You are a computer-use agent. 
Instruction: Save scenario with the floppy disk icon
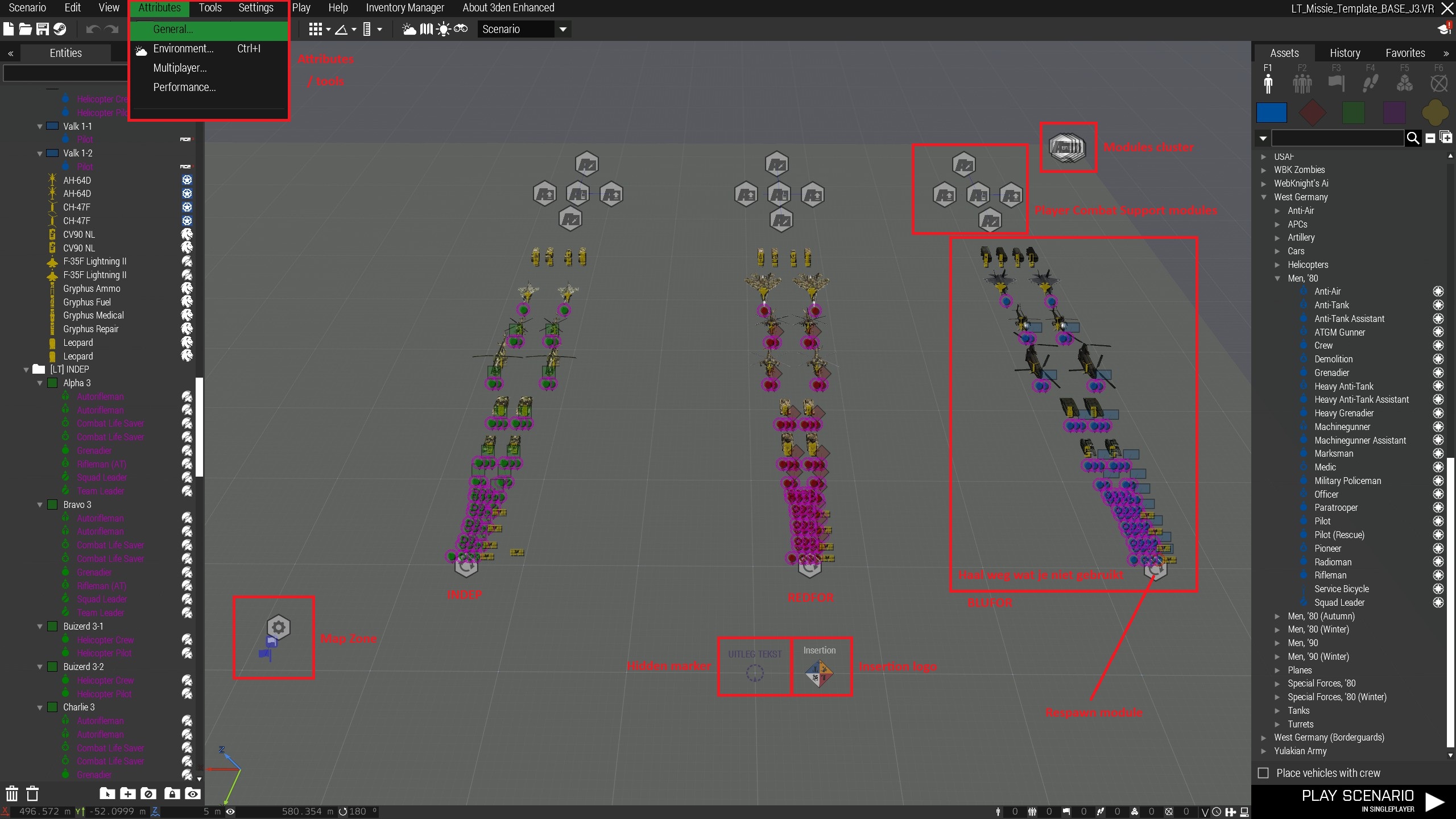coord(43,29)
